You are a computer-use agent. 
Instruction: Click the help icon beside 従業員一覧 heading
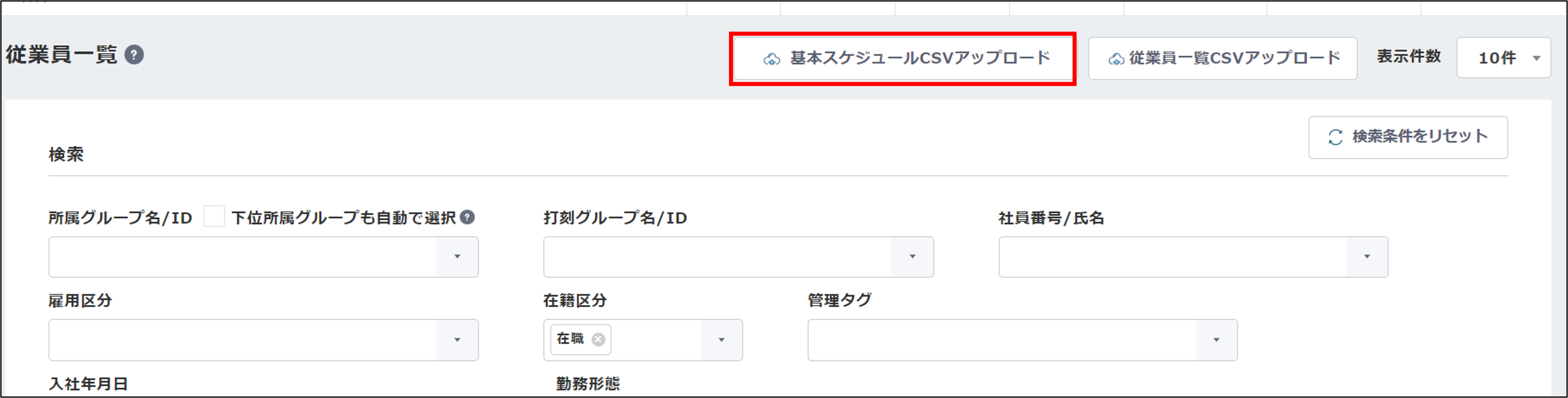click(x=134, y=55)
